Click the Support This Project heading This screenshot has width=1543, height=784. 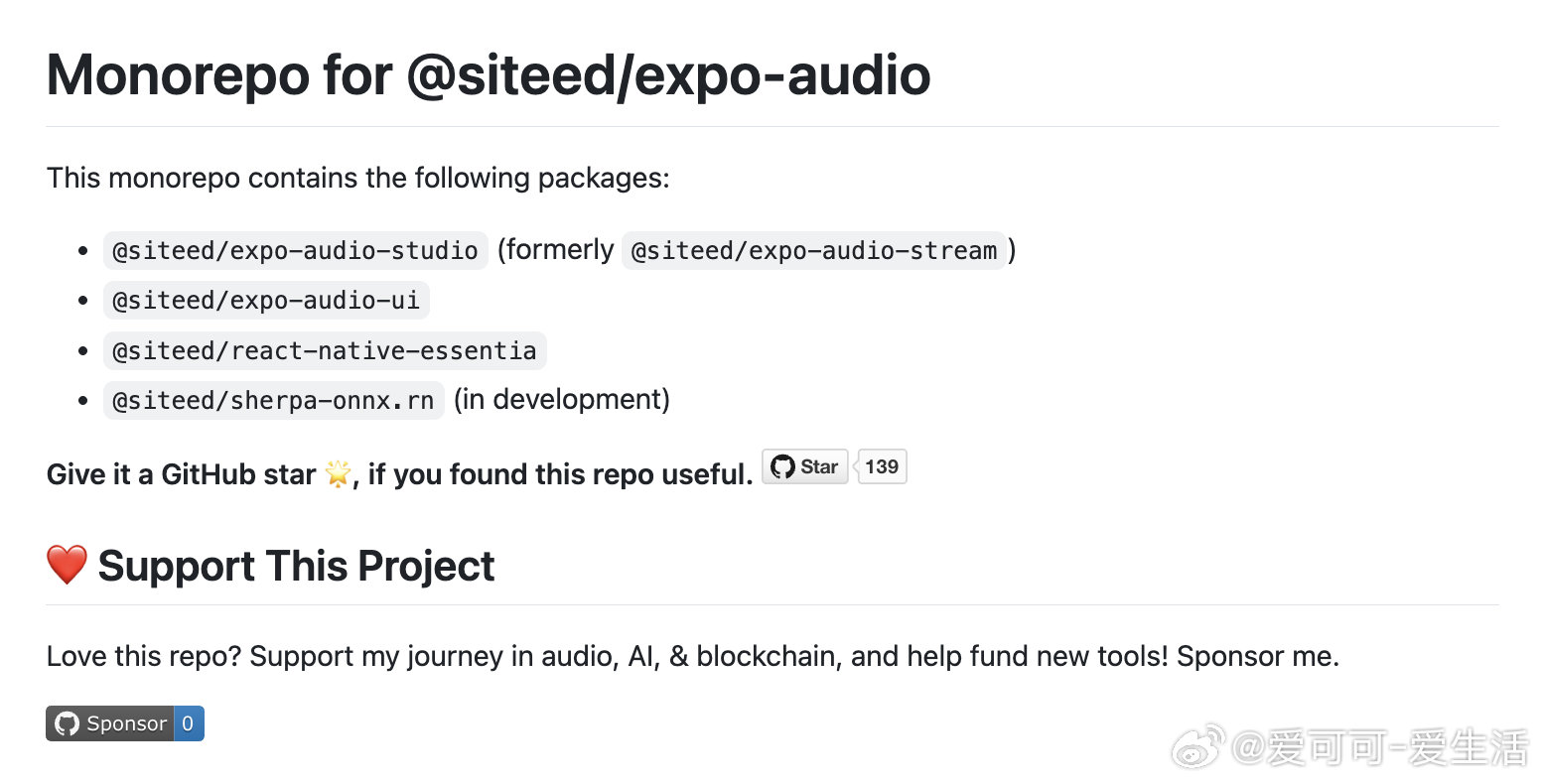pos(296,566)
